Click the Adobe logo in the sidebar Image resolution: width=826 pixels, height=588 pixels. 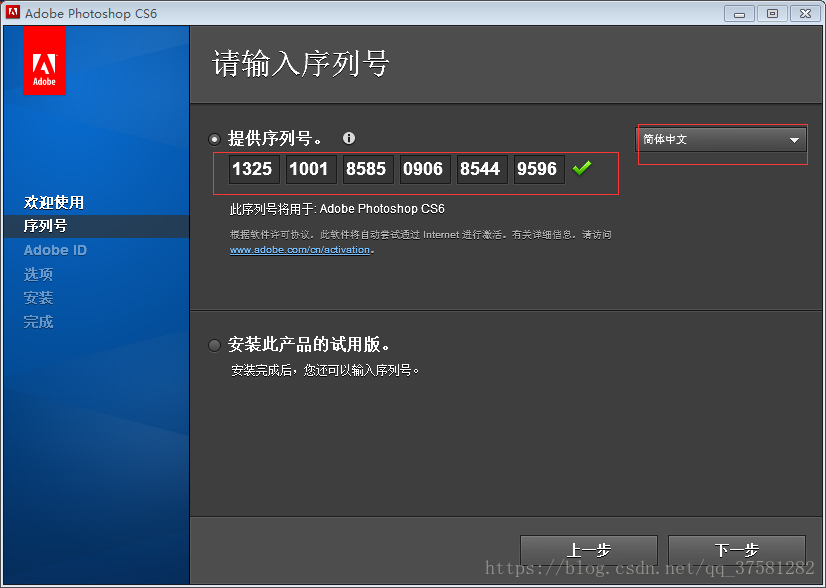[44, 61]
